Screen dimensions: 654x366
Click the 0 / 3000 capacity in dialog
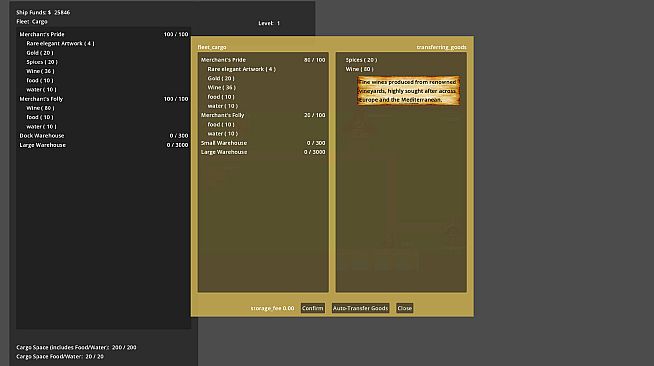tap(314, 152)
